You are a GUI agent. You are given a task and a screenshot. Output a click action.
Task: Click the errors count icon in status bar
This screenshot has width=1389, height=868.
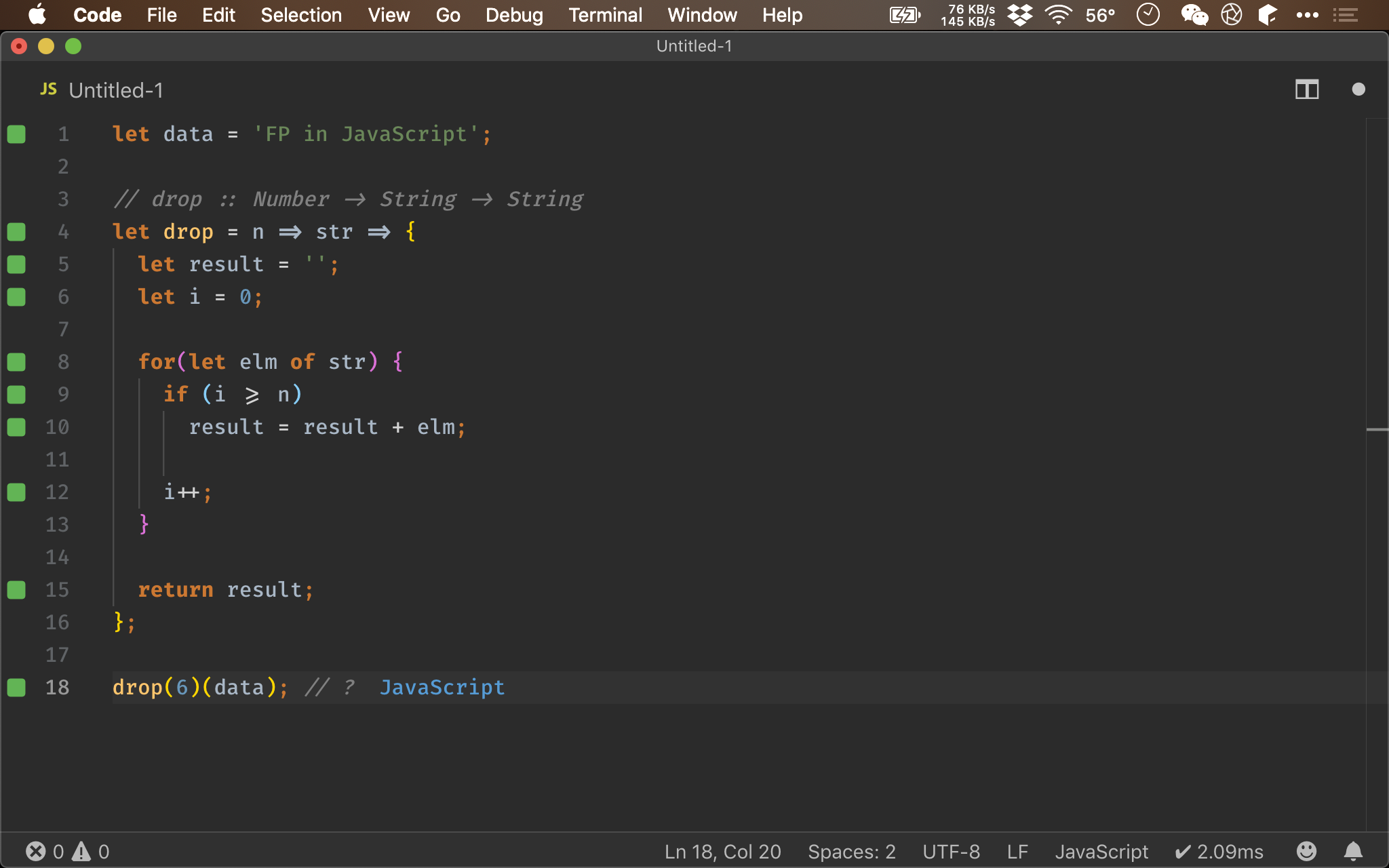click(36, 851)
